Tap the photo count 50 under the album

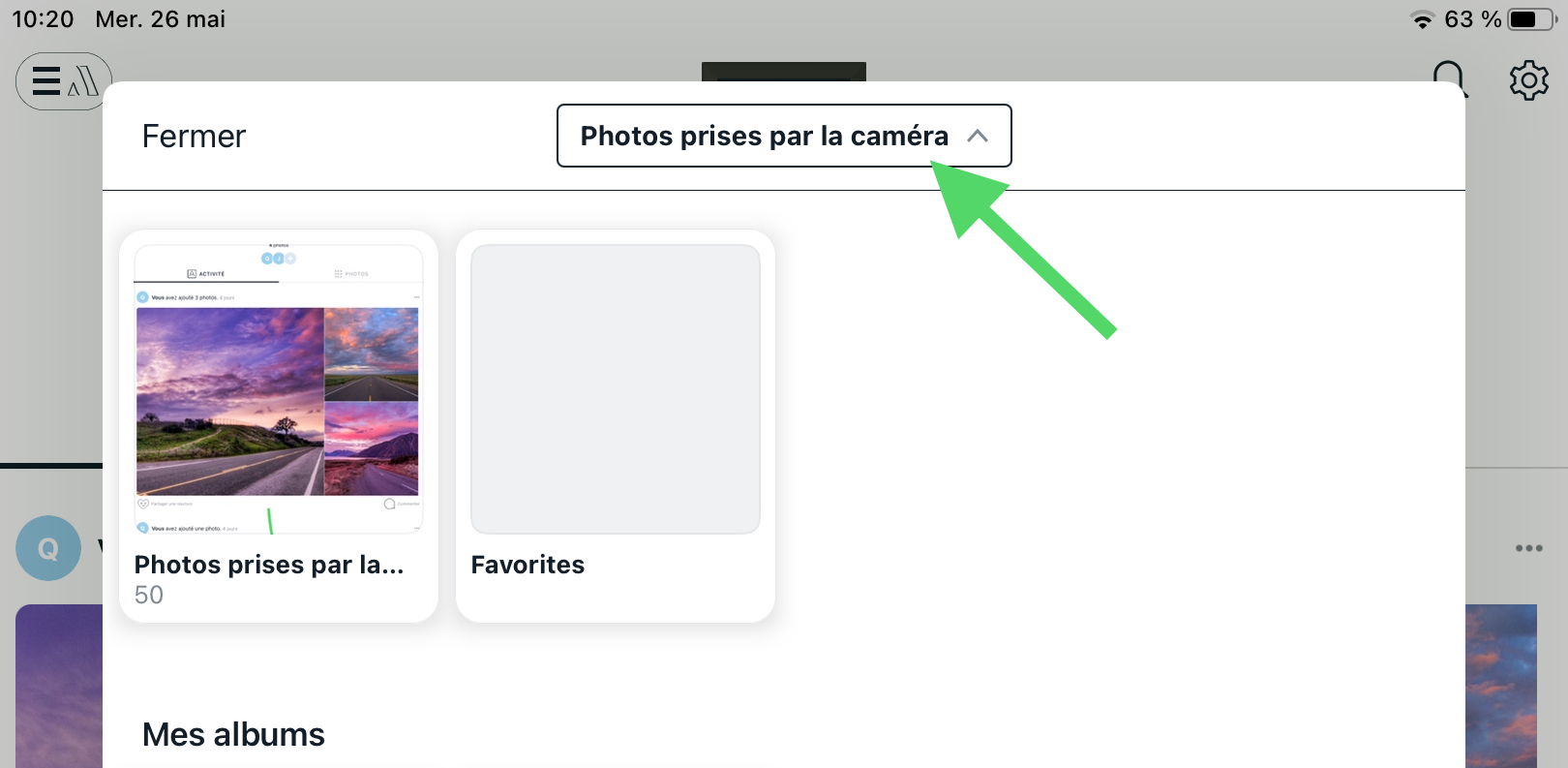(149, 595)
